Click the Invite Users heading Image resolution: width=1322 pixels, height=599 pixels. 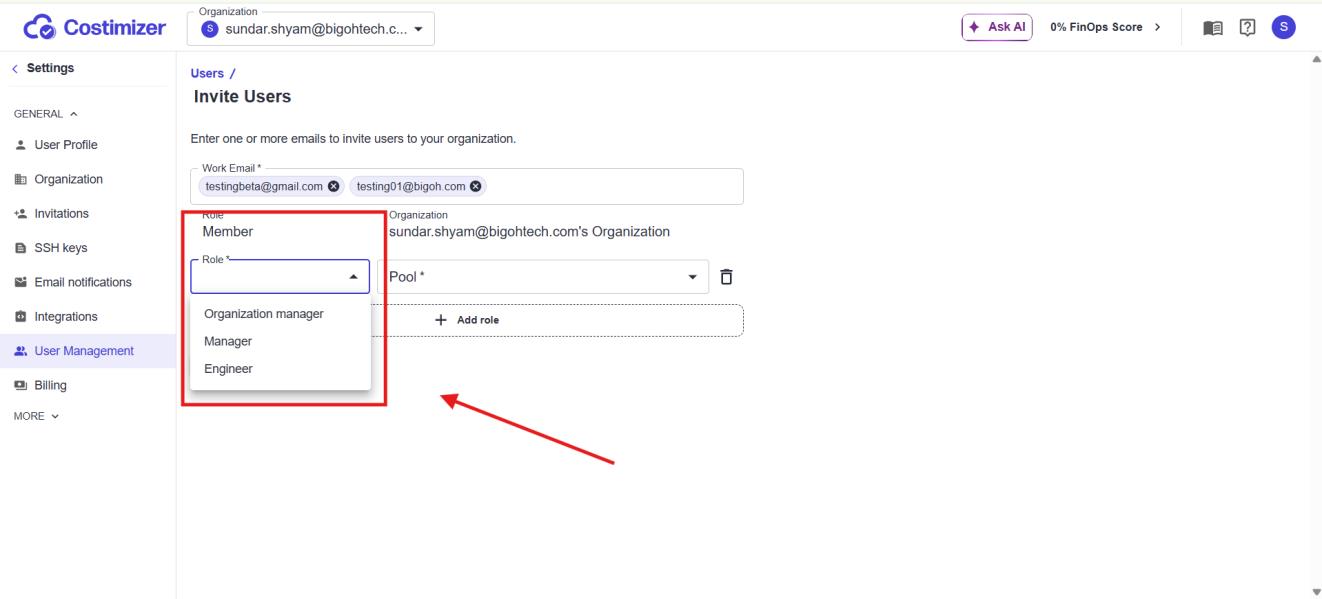(x=242, y=97)
